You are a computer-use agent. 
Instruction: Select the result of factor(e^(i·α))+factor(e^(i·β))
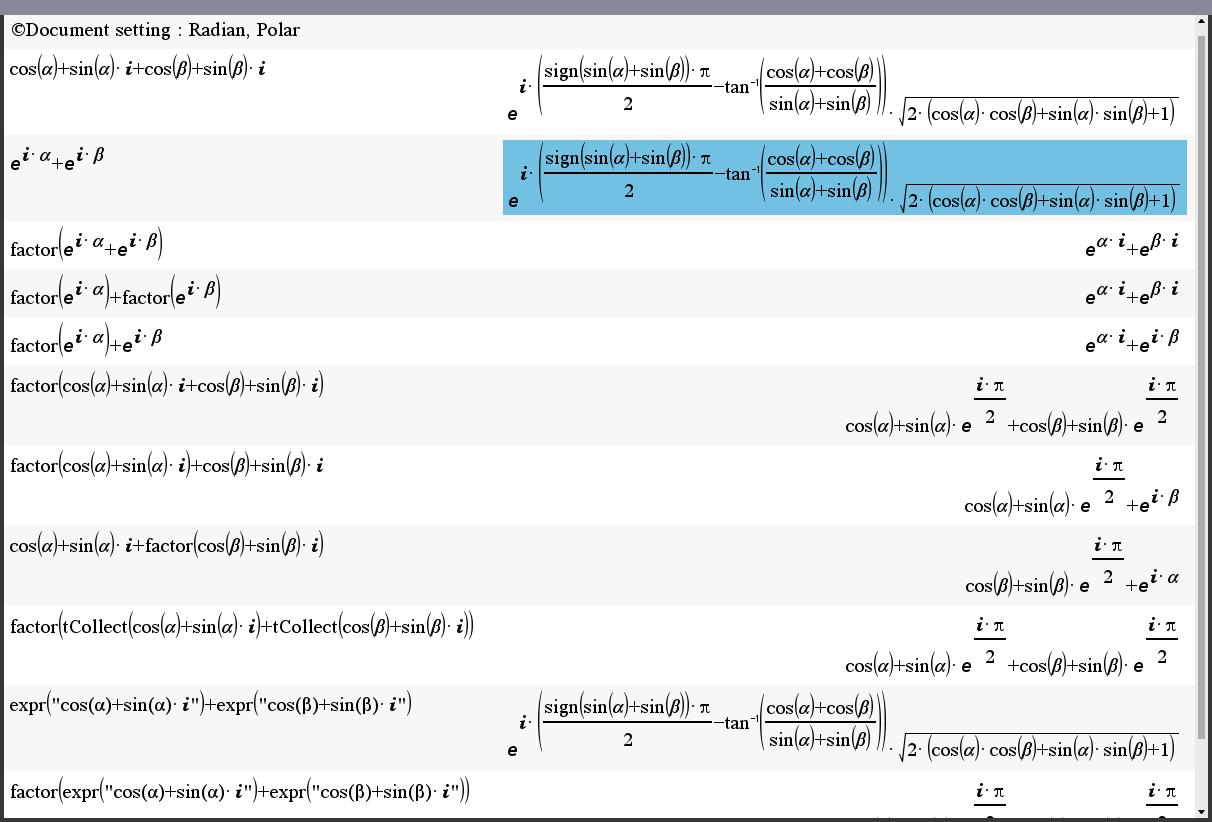[1131, 294]
